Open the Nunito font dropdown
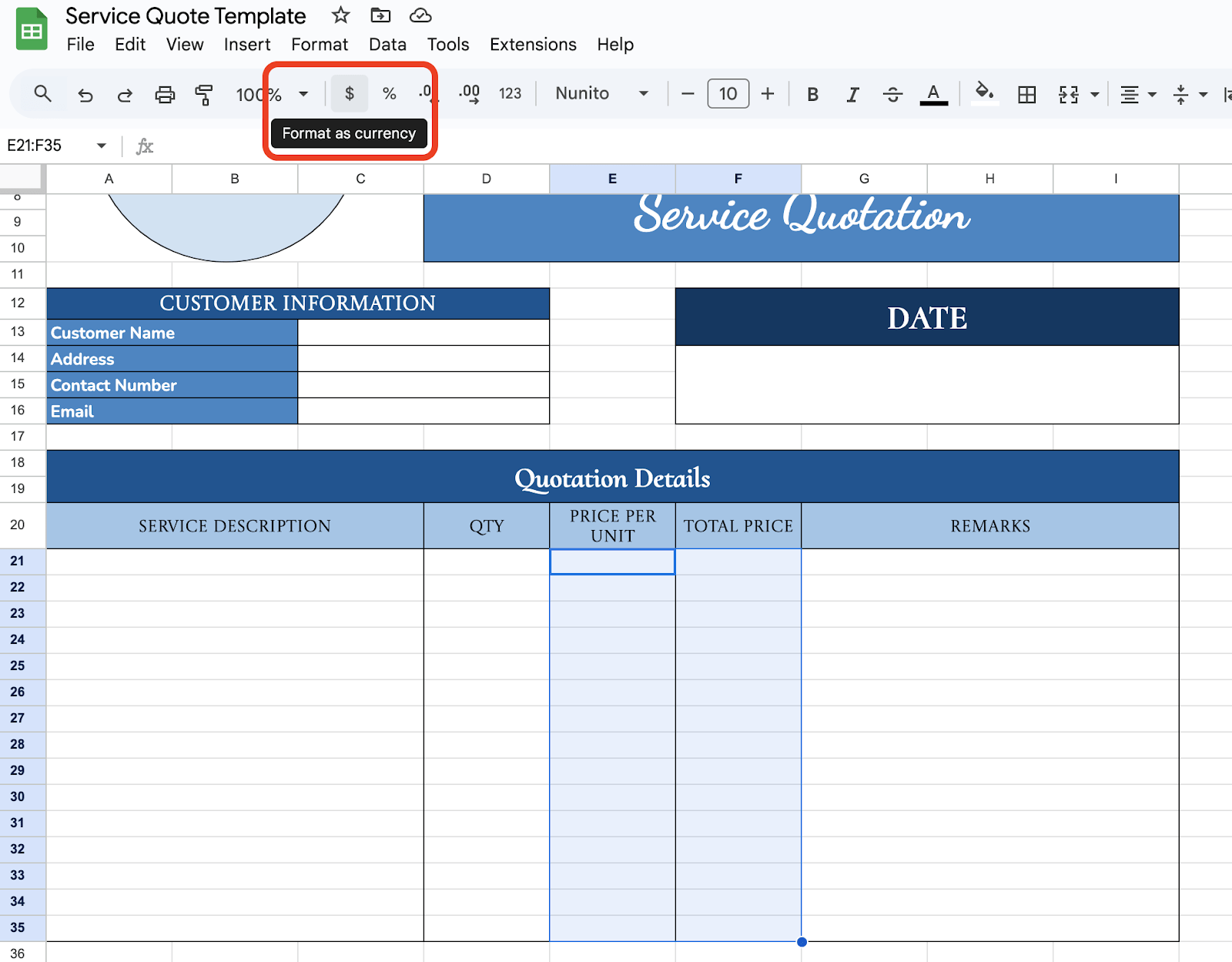 tap(601, 94)
